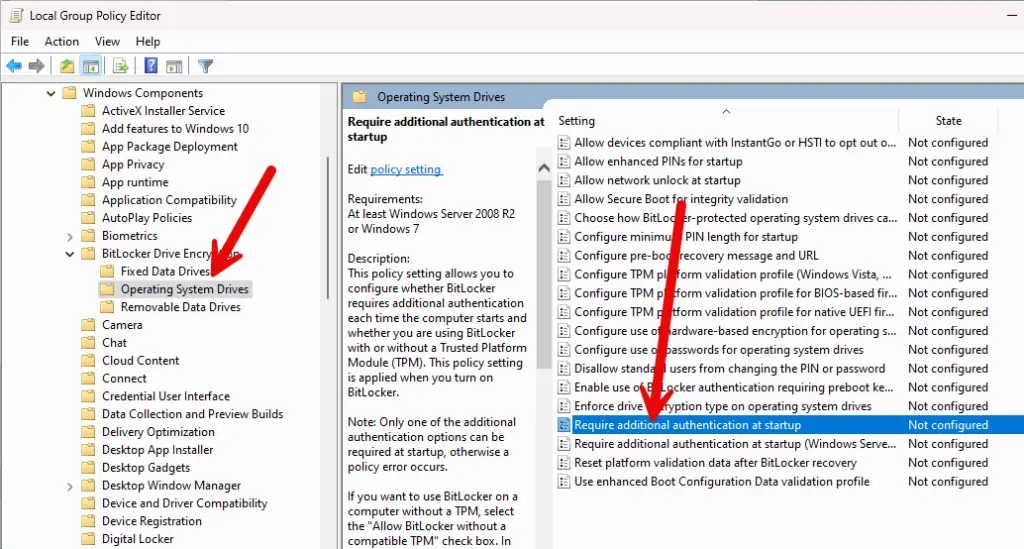Collapse the Windows Components tree node
1024x549 pixels.
click(51, 93)
